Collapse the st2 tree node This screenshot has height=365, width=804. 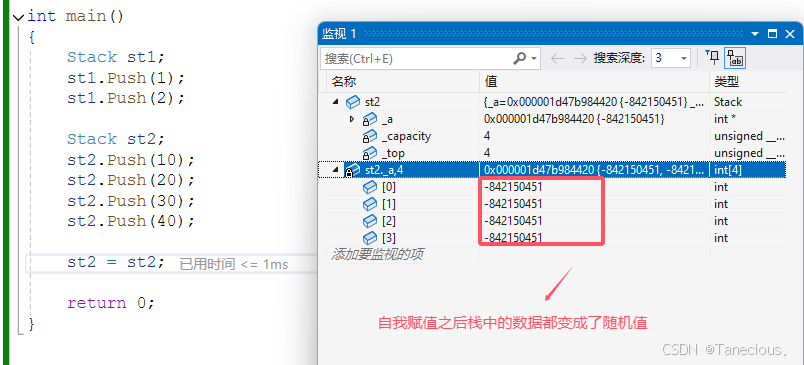(335, 102)
